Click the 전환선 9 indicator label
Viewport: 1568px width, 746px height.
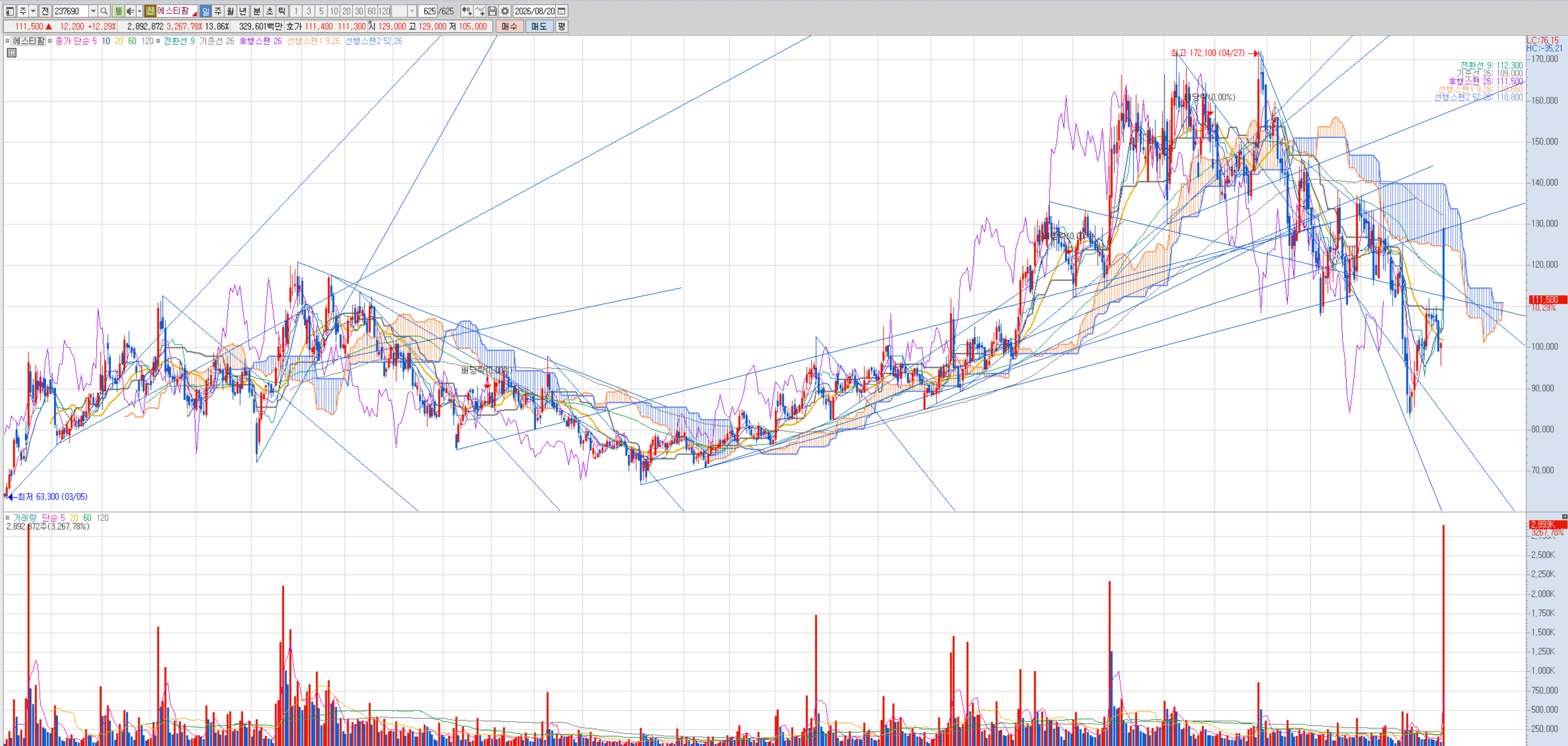(179, 41)
